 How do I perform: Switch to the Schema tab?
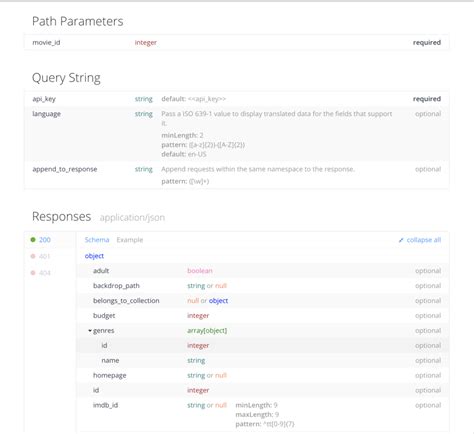(97, 240)
